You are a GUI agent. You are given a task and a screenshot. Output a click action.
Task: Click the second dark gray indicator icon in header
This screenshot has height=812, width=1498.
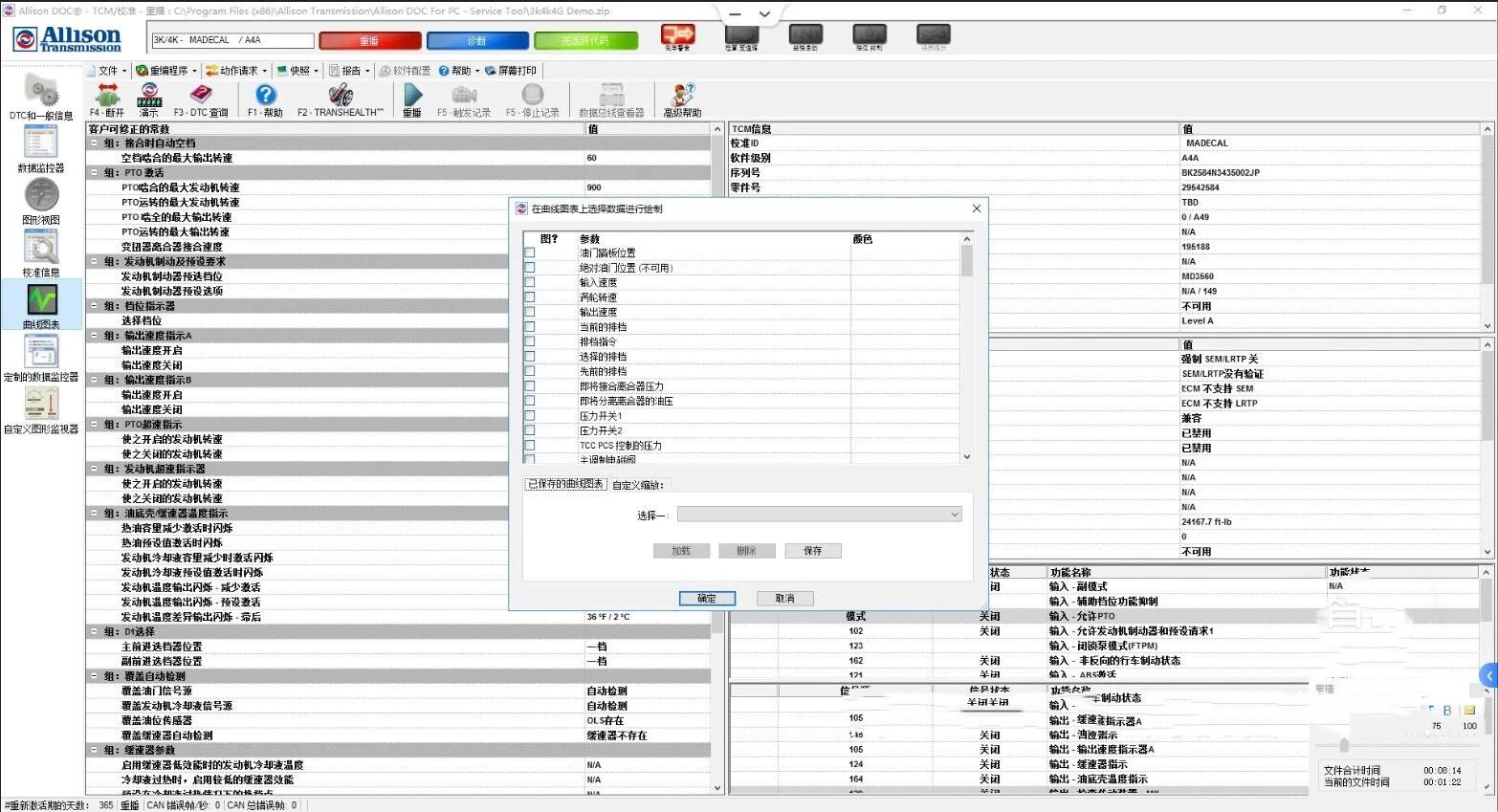point(806,35)
